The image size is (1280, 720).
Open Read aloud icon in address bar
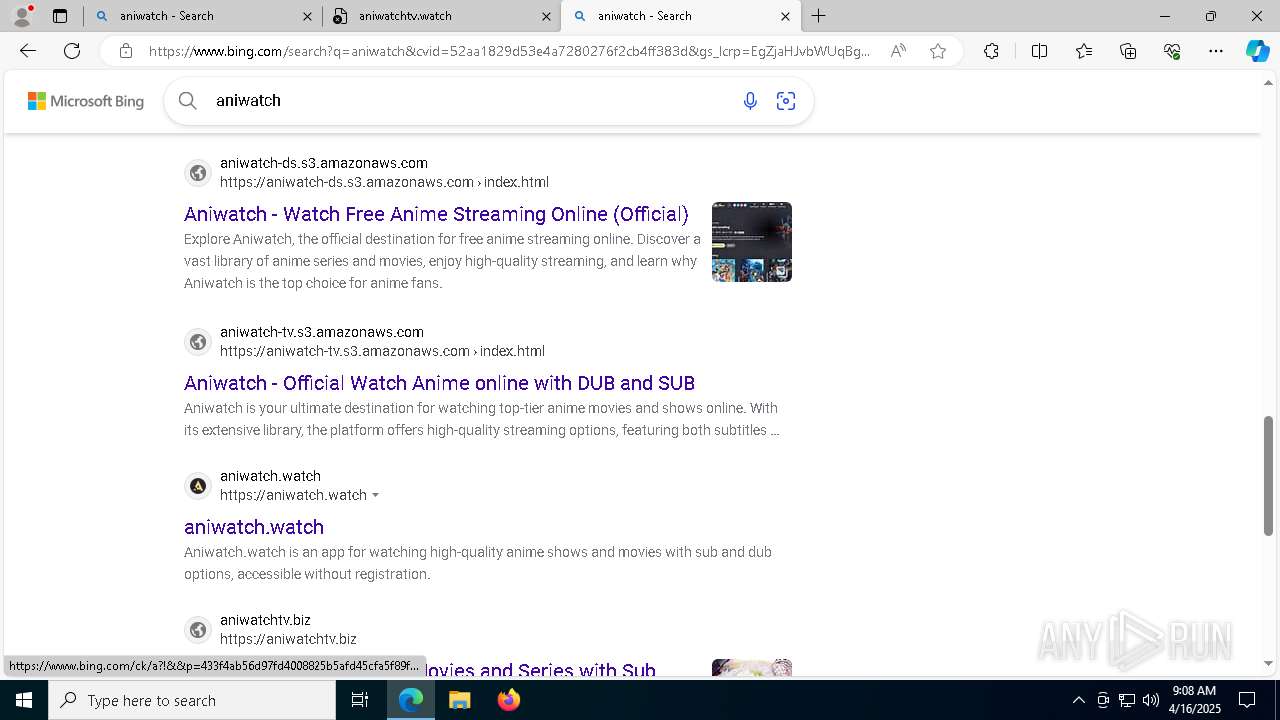898,51
